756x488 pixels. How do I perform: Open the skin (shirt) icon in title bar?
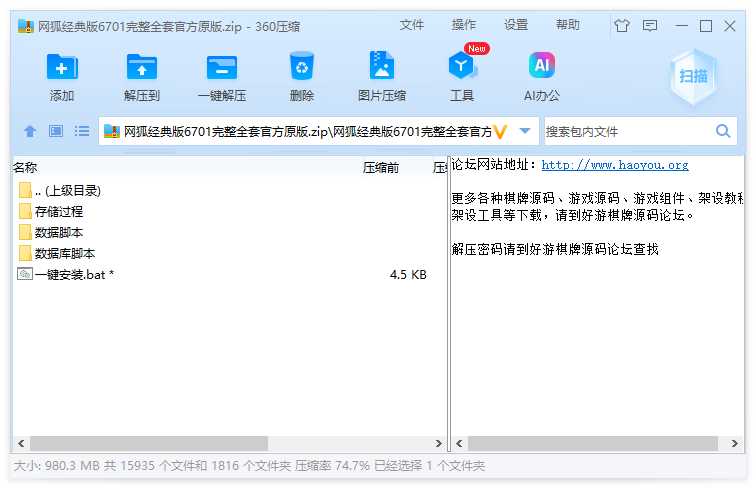(x=622, y=25)
